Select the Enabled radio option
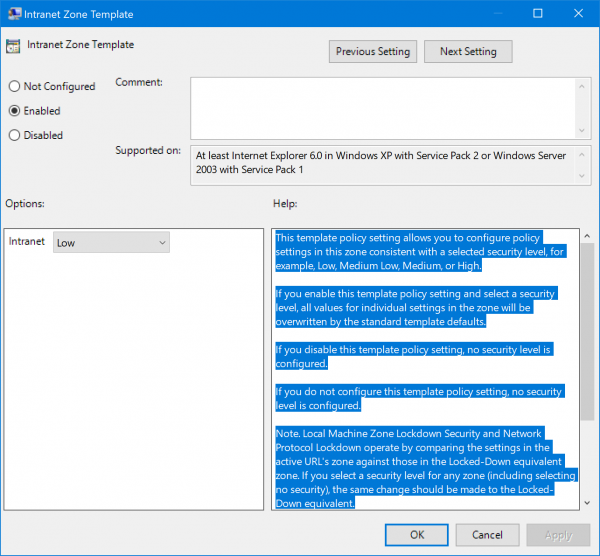600x556 pixels. coord(15,111)
